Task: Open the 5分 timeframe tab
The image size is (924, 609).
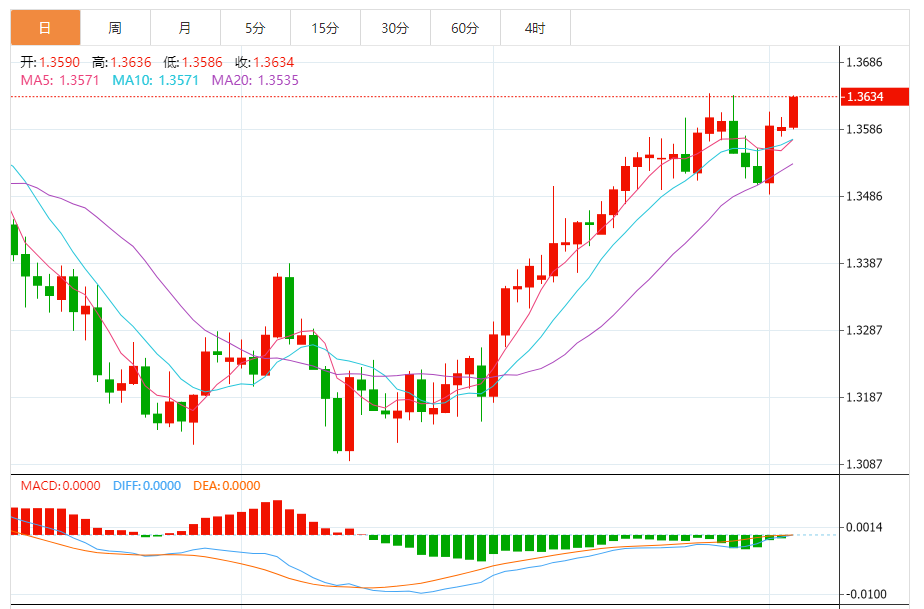Action: (255, 28)
